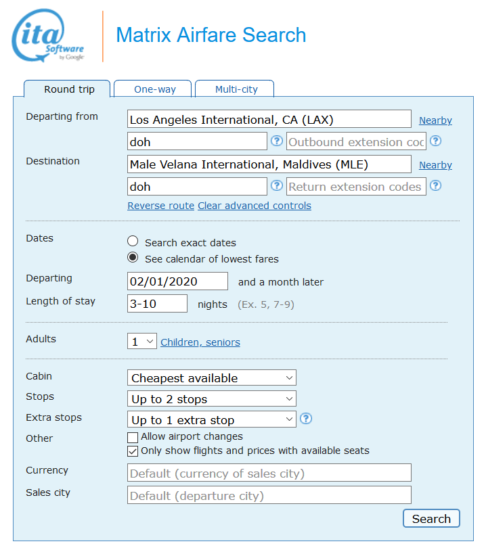Click the Reverse route link

pyautogui.click(x=161, y=206)
